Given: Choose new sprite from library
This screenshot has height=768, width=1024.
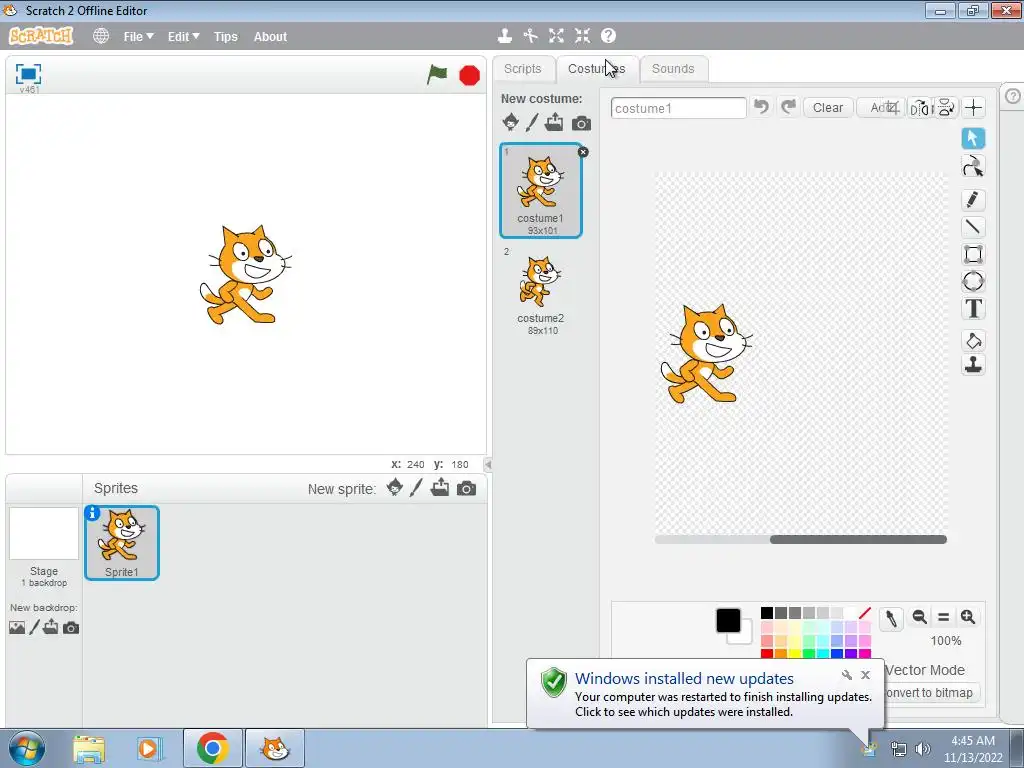Looking at the screenshot, I should pyautogui.click(x=394, y=487).
